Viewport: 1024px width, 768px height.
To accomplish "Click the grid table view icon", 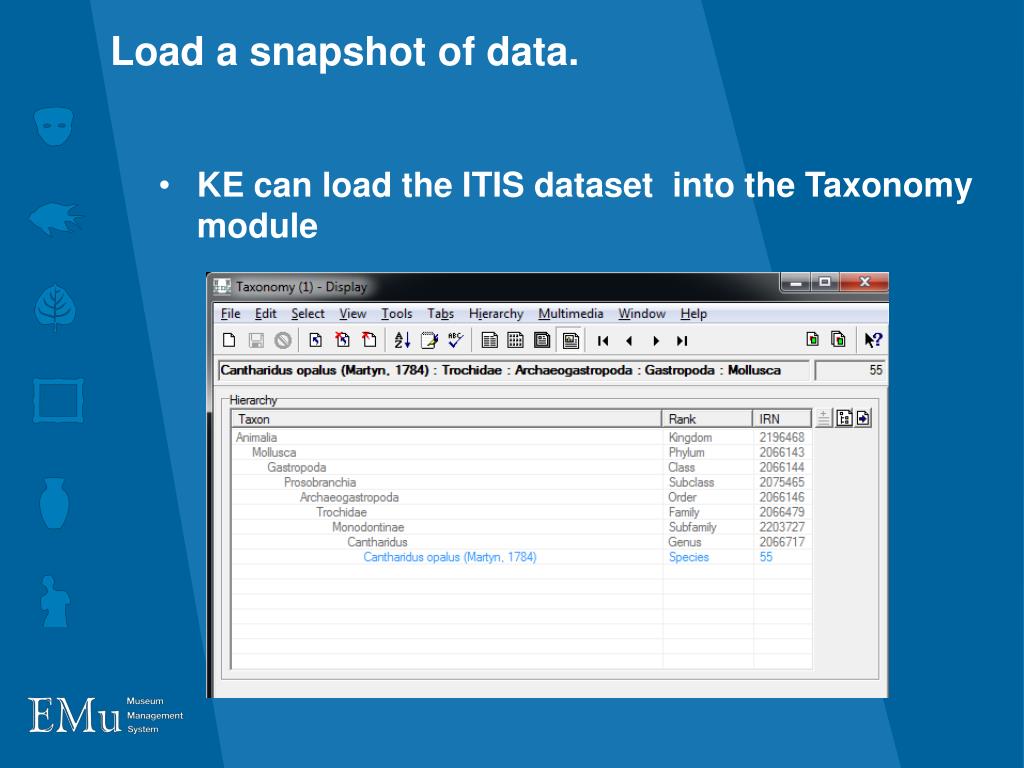I will pos(515,340).
